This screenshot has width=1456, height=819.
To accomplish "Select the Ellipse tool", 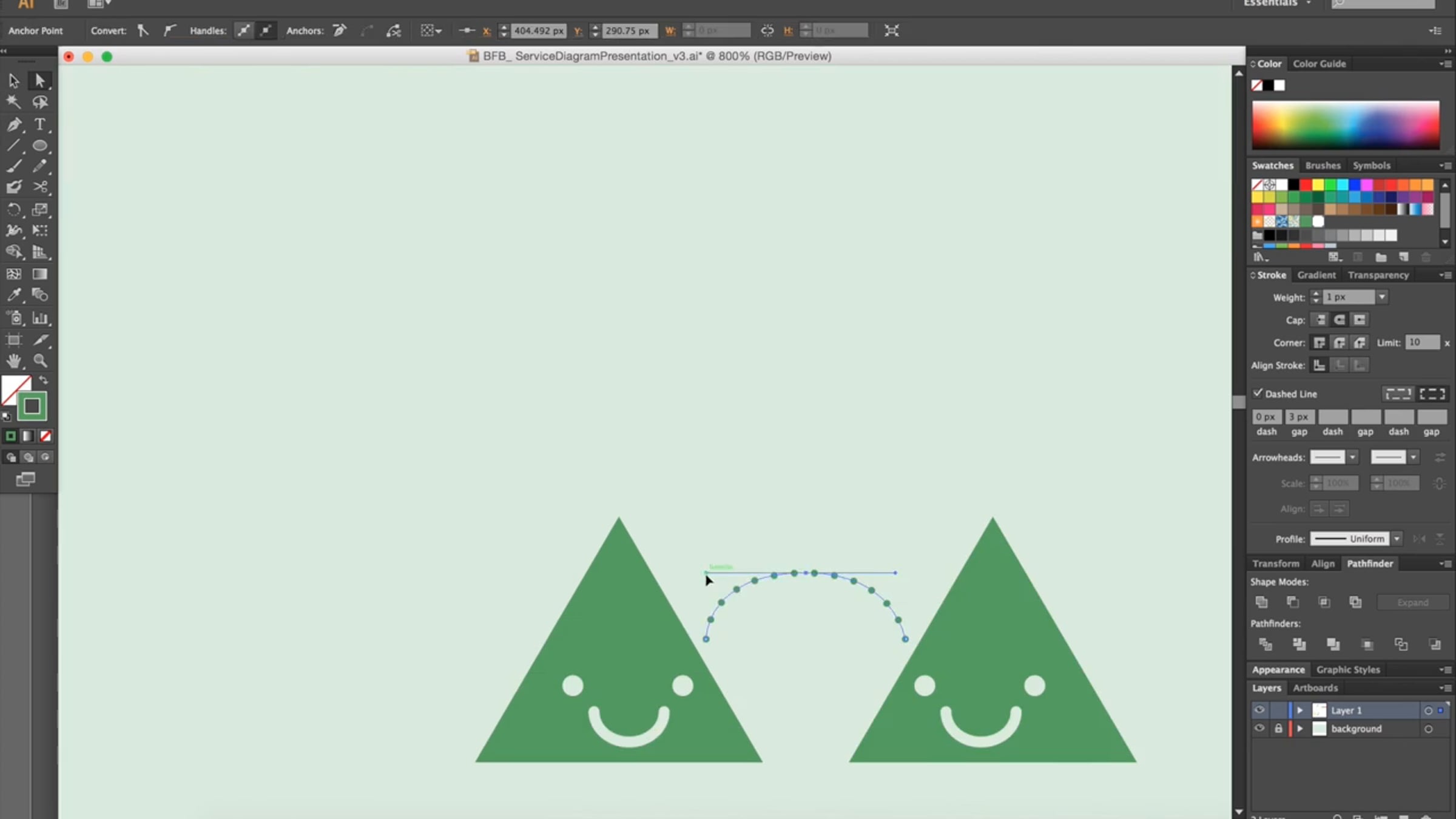I will tap(40, 146).
